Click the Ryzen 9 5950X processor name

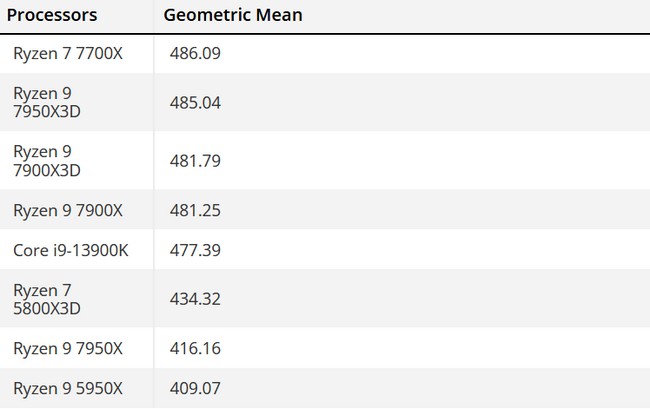(68, 389)
